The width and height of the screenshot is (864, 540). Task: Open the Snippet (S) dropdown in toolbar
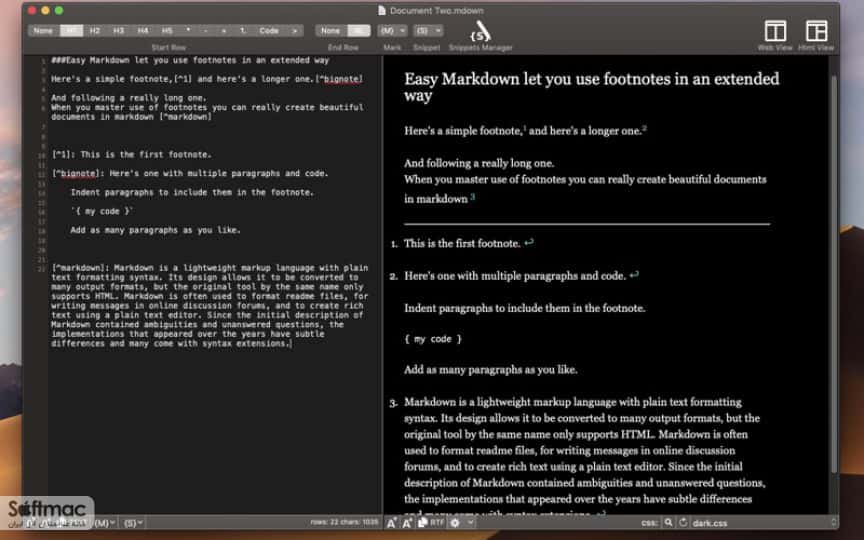pyautogui.click(x=428, y=31)
